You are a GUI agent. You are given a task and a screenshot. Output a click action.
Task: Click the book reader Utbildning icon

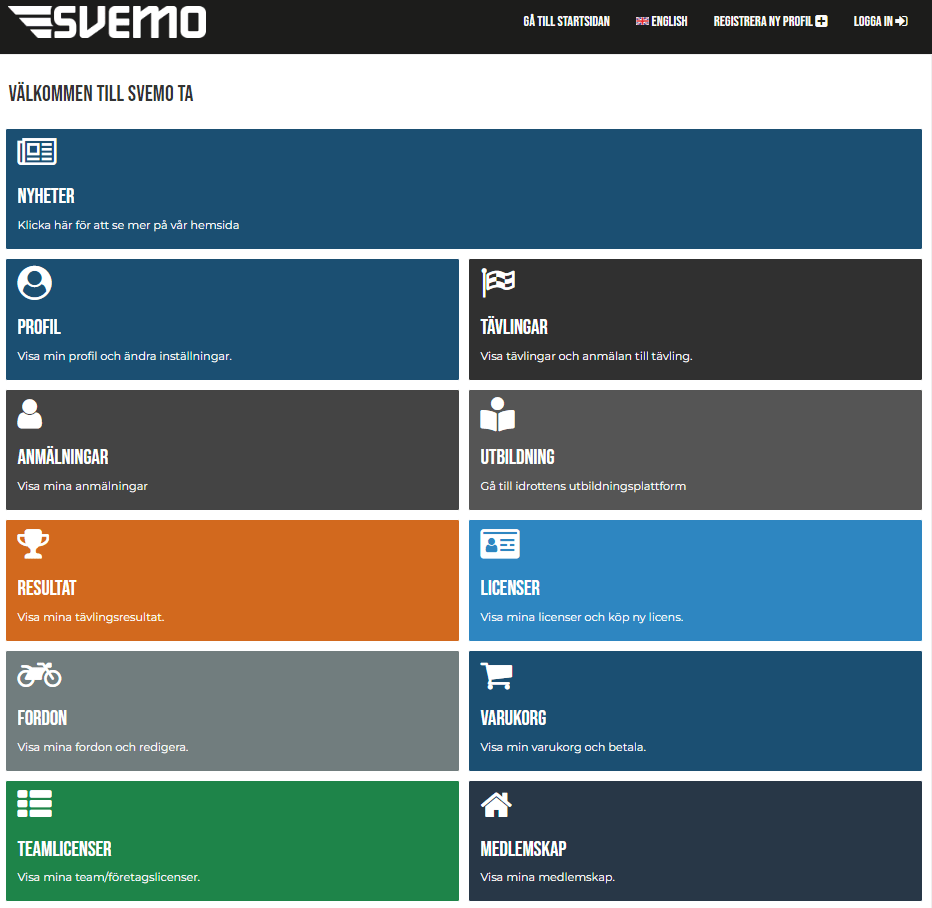point(498,414)
